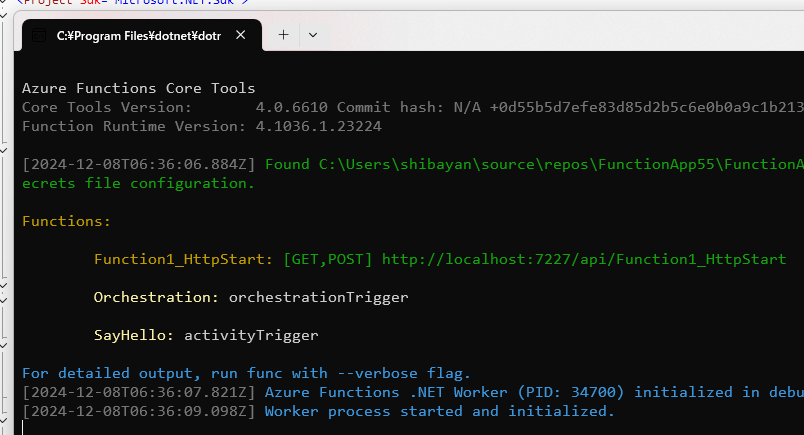The image size is (804, 435).
Task: Click the [2024-12-08T06:36:06.884Z] timestamp
Action: (x=139, y=164)
